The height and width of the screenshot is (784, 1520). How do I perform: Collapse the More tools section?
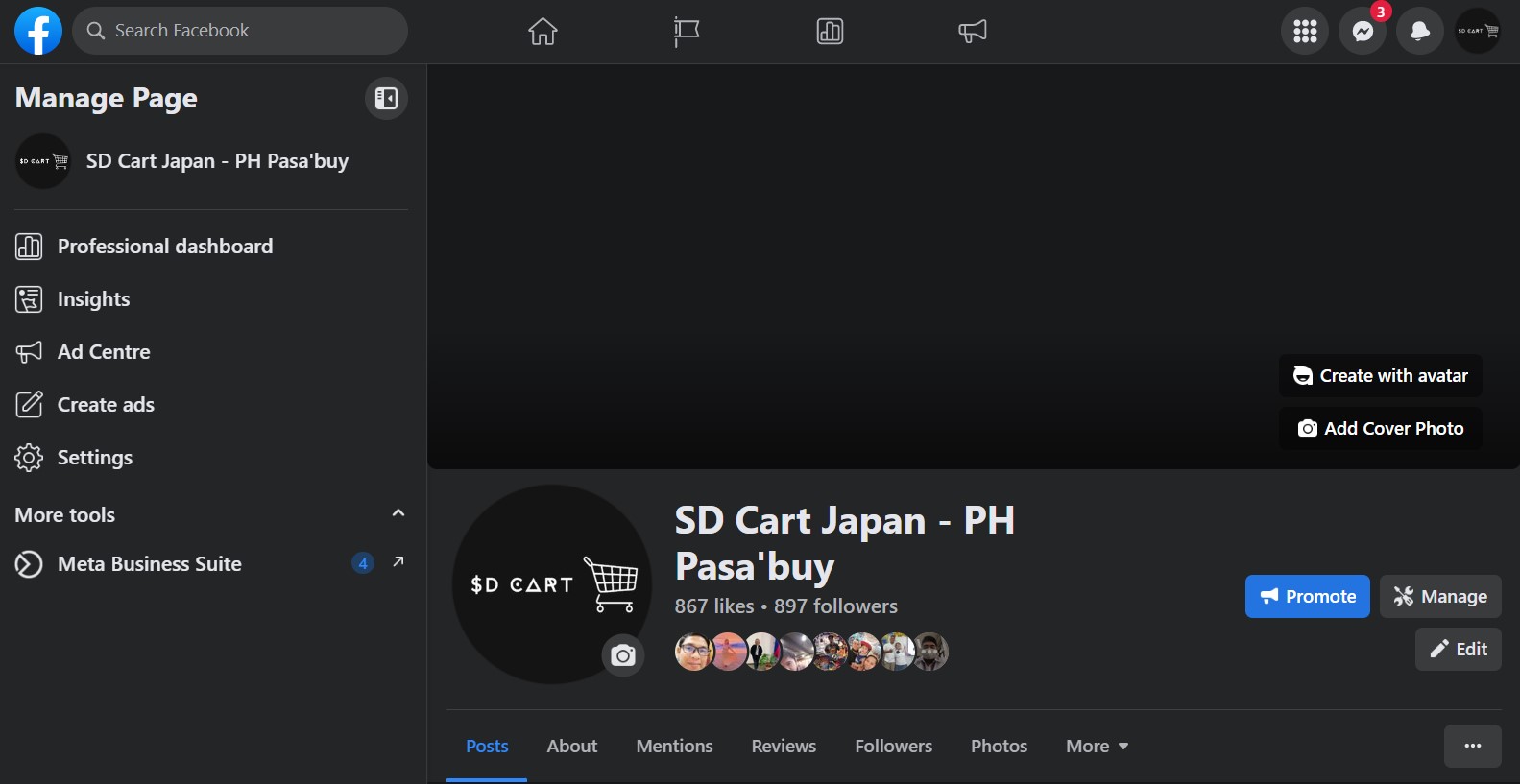tap(398, 513)
